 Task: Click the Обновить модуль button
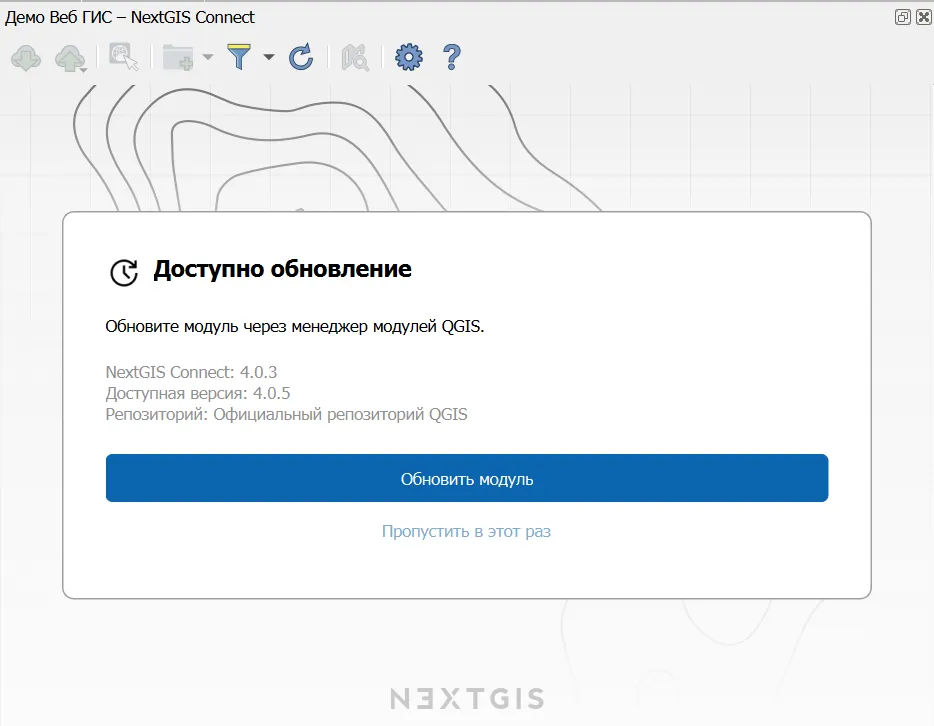point(467,478)
